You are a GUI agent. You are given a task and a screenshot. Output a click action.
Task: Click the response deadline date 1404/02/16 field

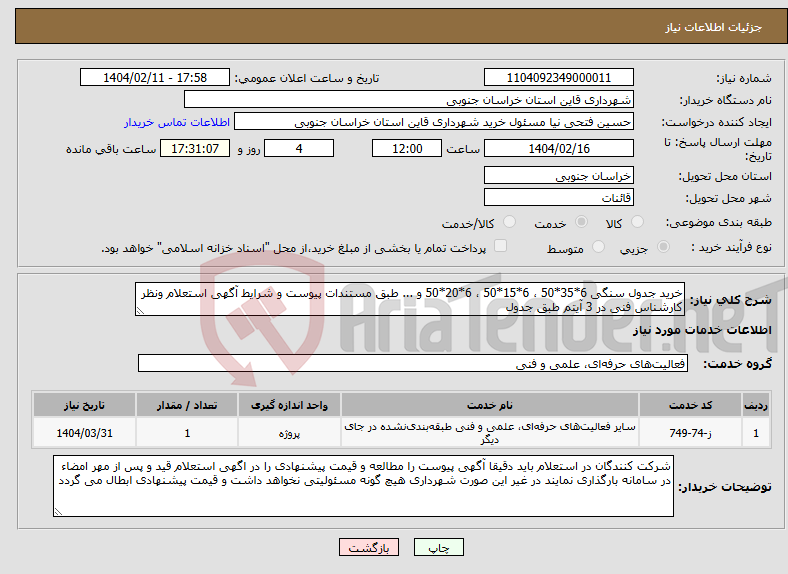pyautogui.click(x=558, y=148)
